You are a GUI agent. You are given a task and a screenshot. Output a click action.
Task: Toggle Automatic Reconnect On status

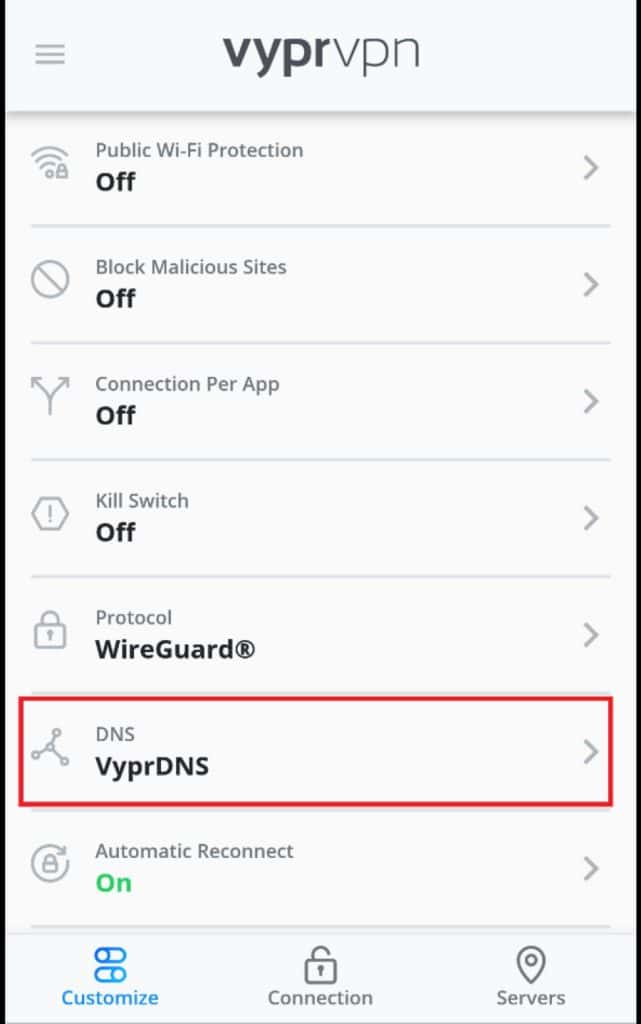click(x=114, y=883)
